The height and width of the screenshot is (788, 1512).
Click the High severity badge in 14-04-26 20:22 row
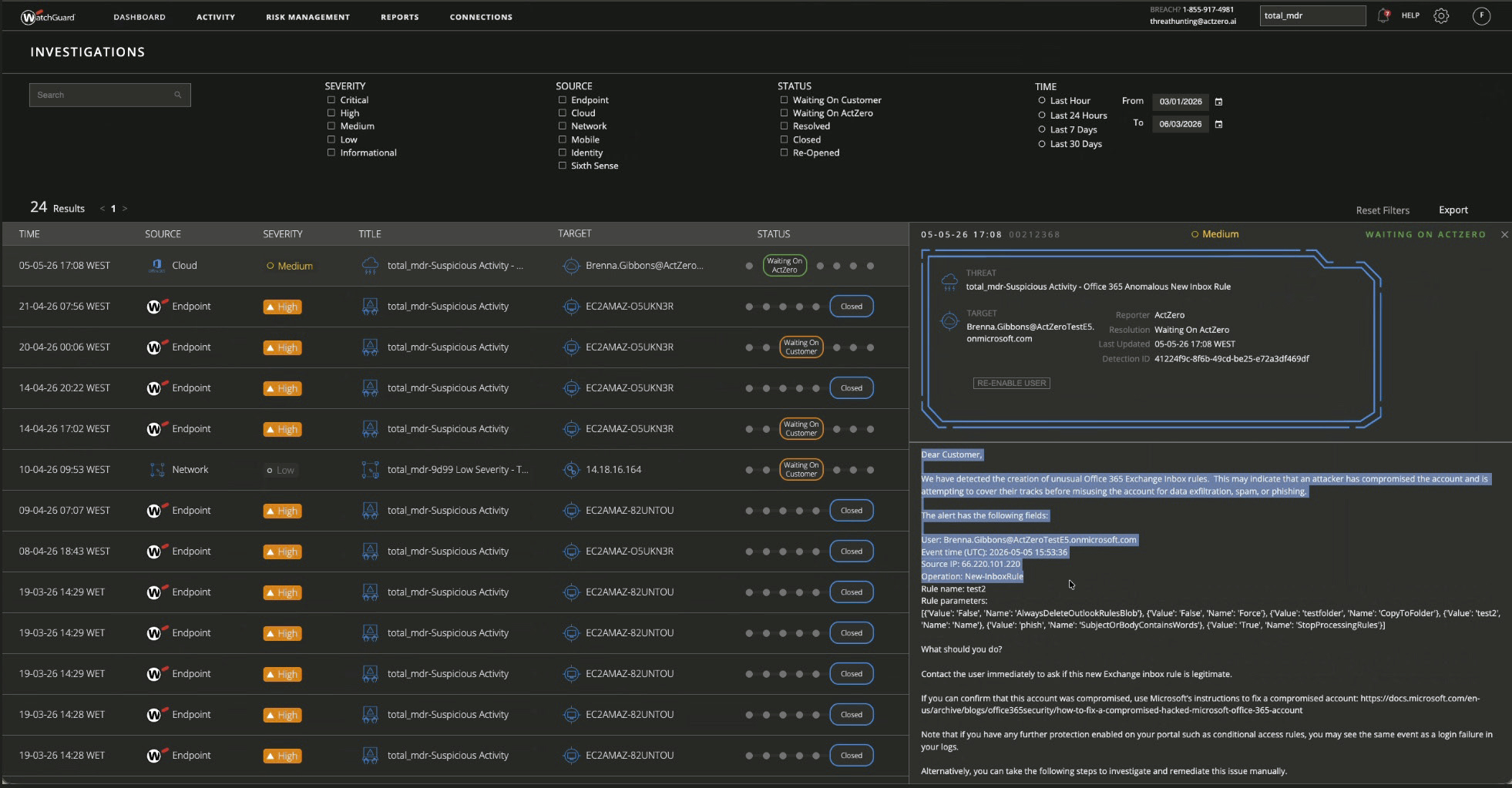click(x=282, y=388)
